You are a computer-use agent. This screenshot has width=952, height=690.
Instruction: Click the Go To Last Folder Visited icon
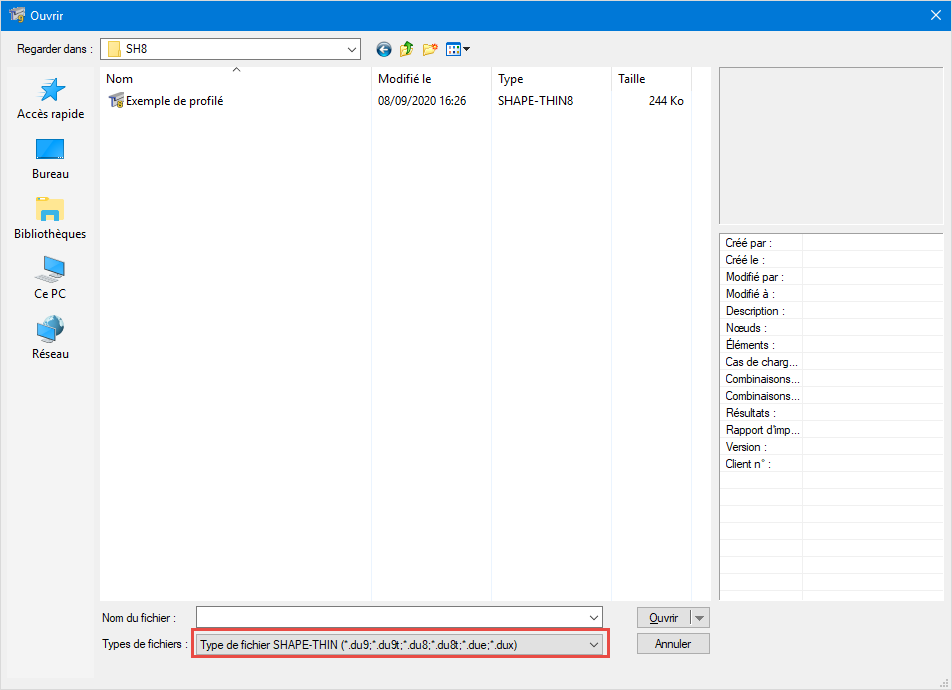tap(383, 48)
